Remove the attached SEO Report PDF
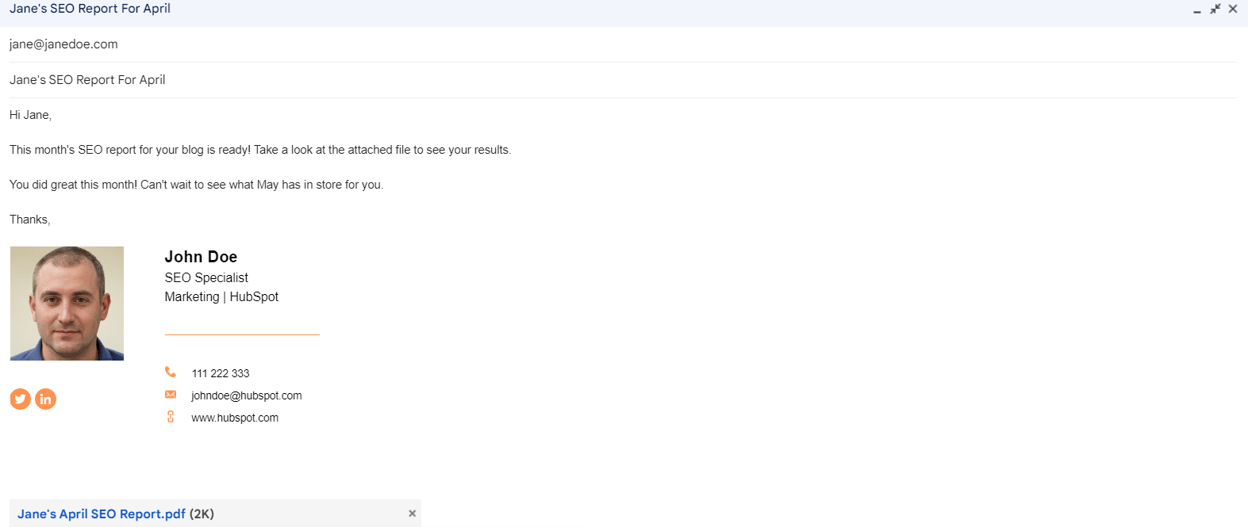This screenshot has height=527, width=1248. pyautogui.click(x=412, y=514)
